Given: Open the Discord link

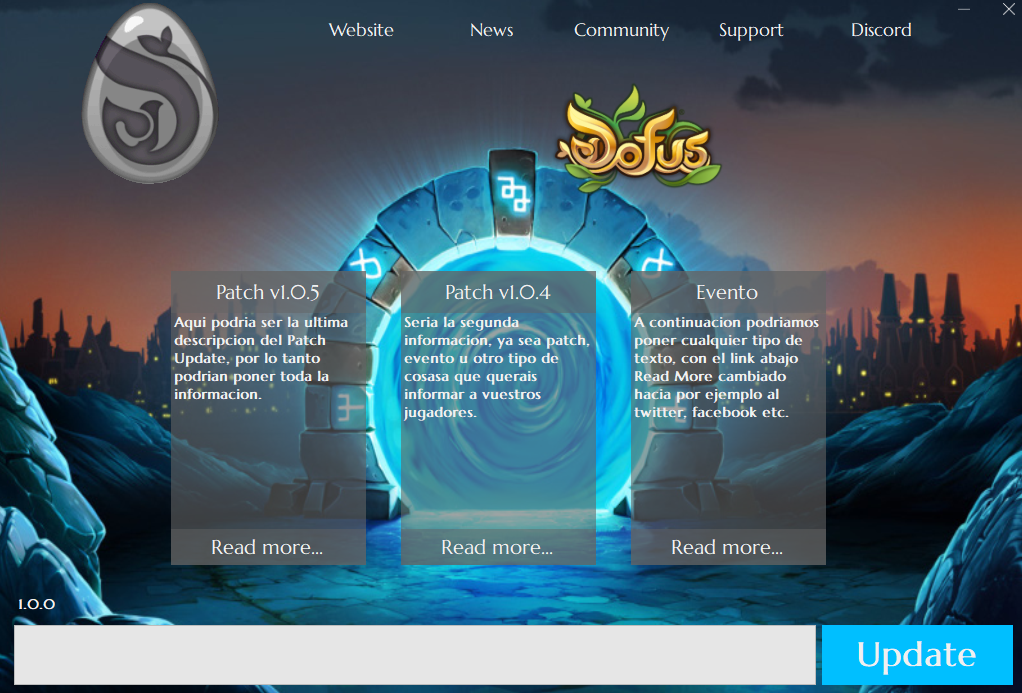Looking at the screenshot, I should pos(881,30).
